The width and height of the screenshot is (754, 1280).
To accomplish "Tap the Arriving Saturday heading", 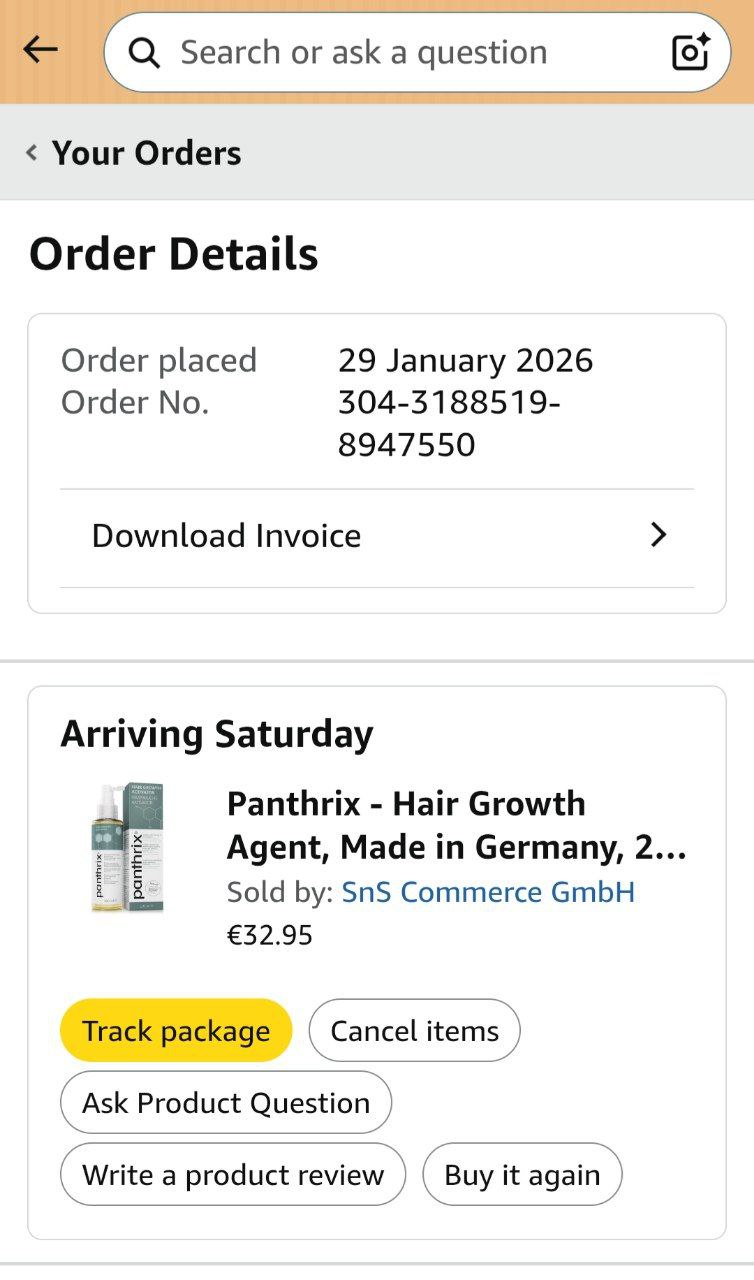I will 217,734.
